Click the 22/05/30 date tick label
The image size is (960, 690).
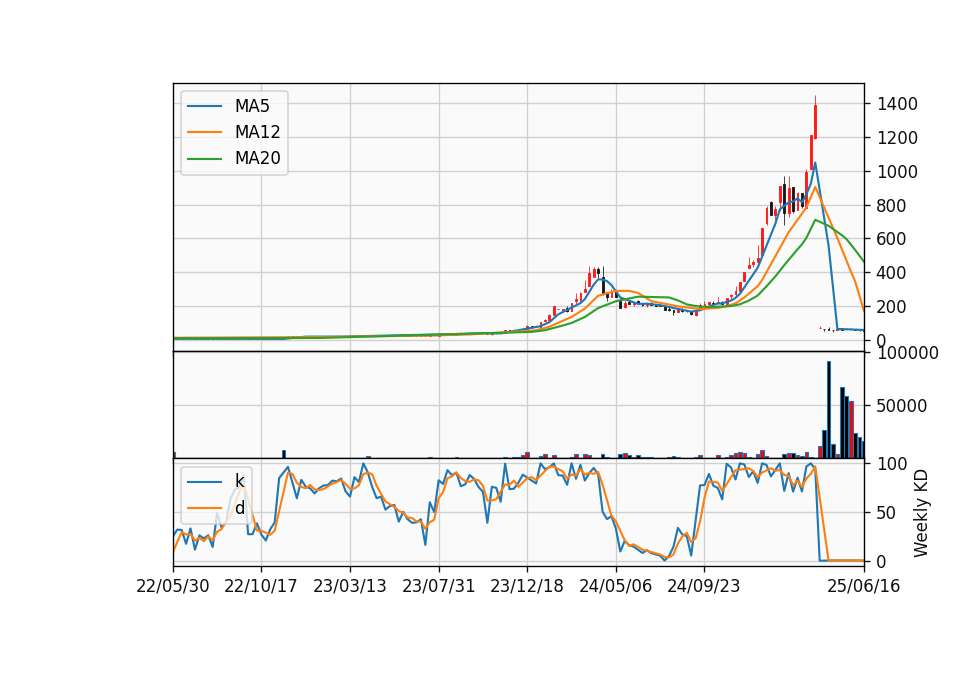(173, 587)
